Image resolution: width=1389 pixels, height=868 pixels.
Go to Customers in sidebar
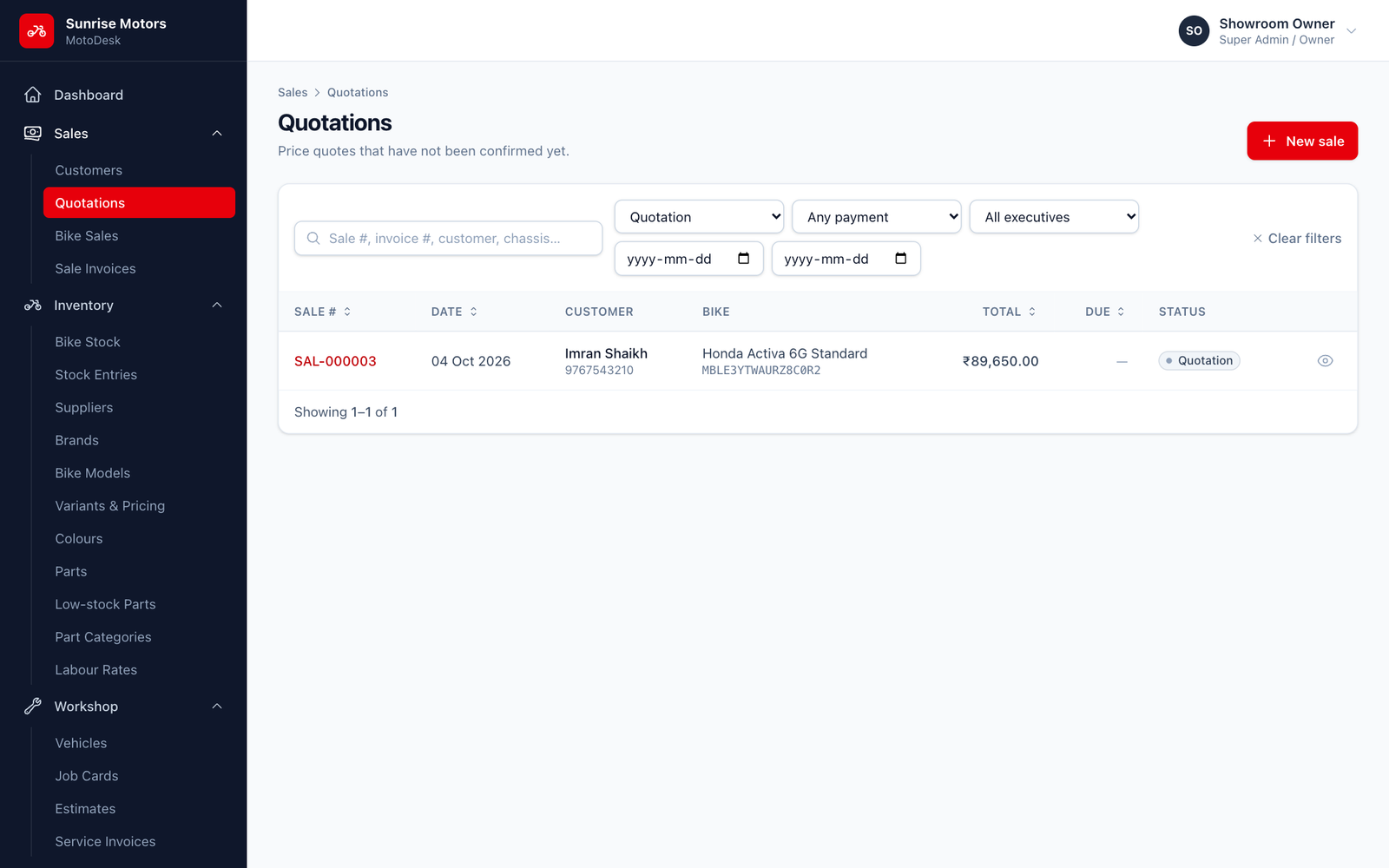pyautogui.click(x=89, y=170)
